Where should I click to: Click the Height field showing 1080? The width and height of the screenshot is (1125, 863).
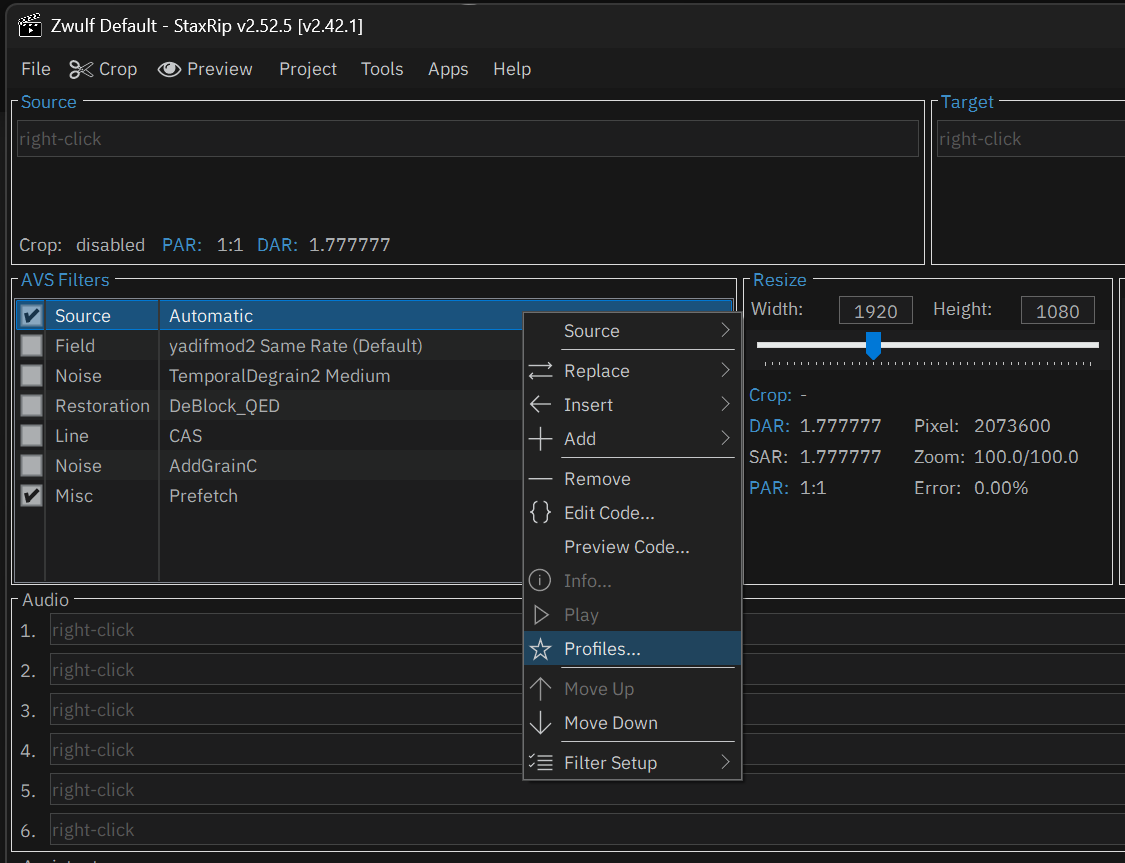pyautogui.click(x=1058, y=311)
